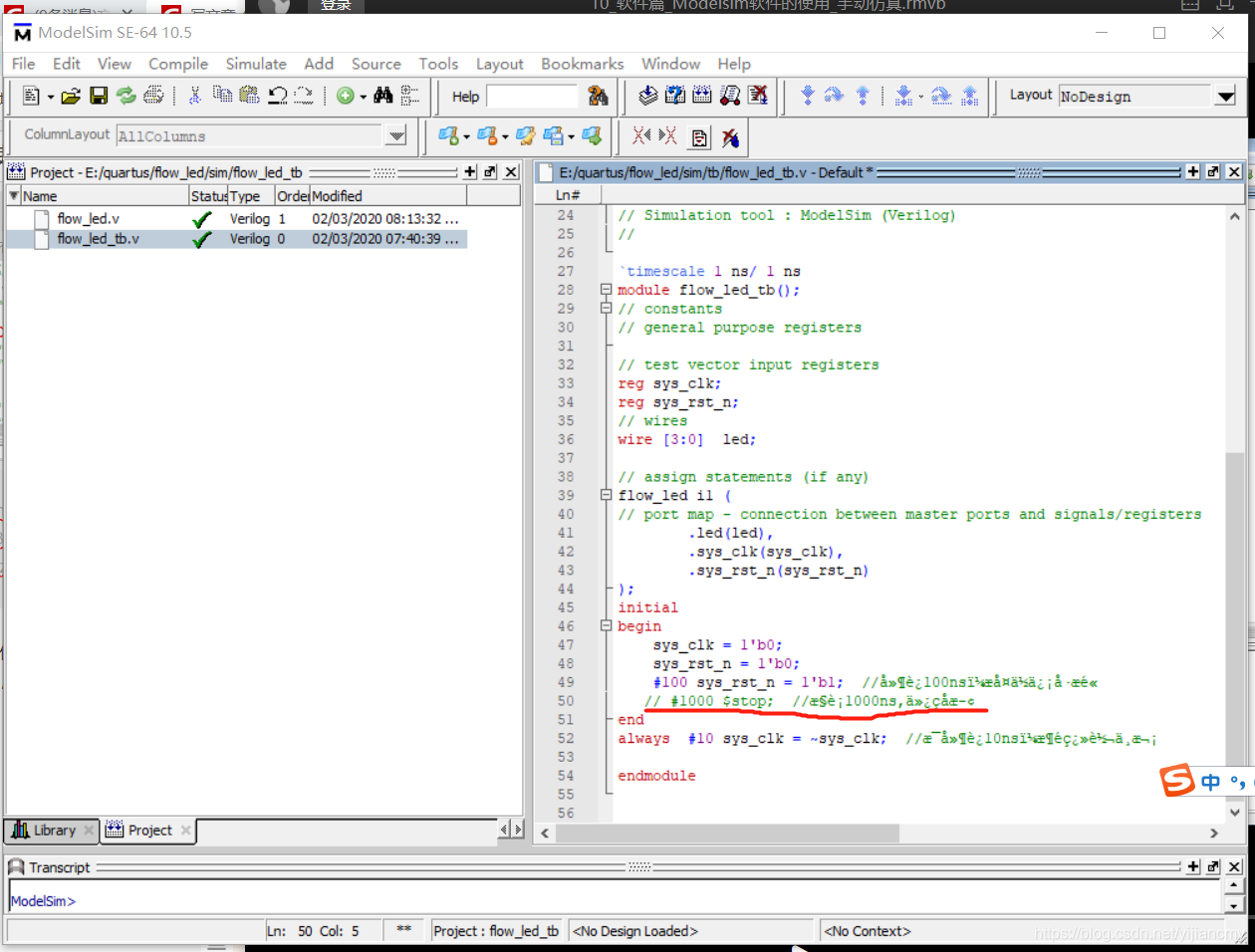Open the File menu
This screenshot has height=952, width=1255.
(x=23, y=64)
